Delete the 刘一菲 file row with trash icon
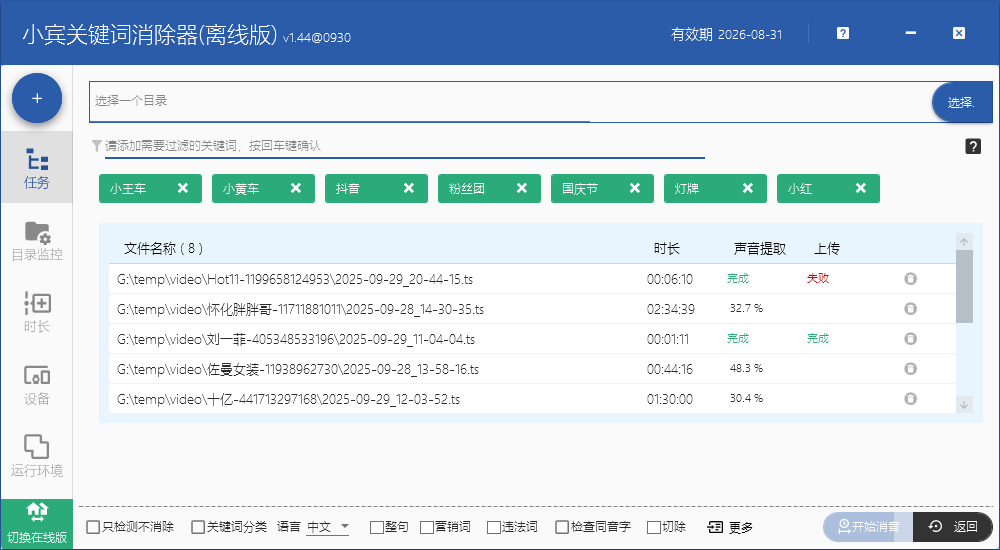Image resolution: width=1000 pixels, height=550 pixels. tap(910, 339)
